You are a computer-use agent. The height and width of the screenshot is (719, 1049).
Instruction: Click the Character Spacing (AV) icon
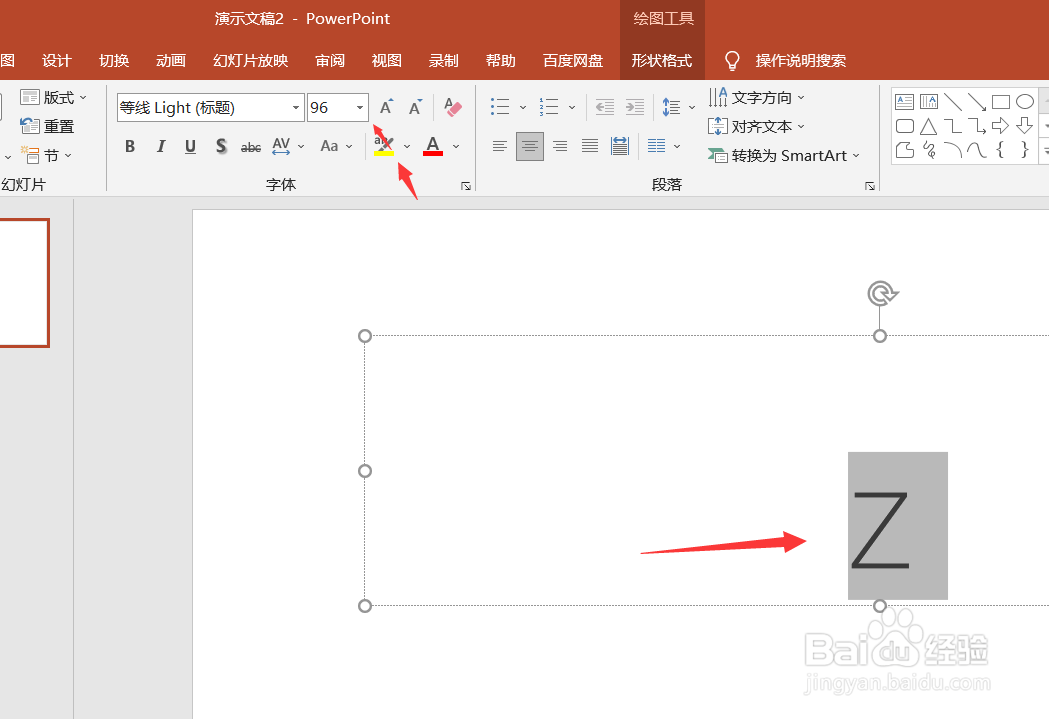tap(280, 146)
